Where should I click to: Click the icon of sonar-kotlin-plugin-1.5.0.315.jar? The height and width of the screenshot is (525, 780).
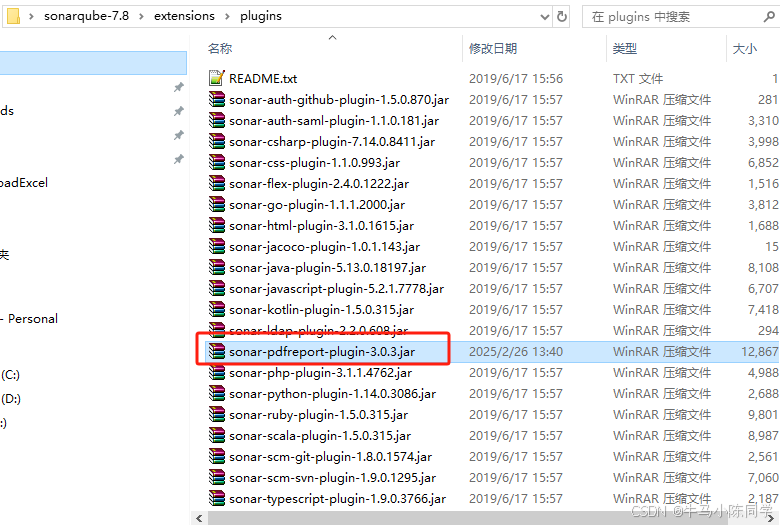click(x=216, y=310)
